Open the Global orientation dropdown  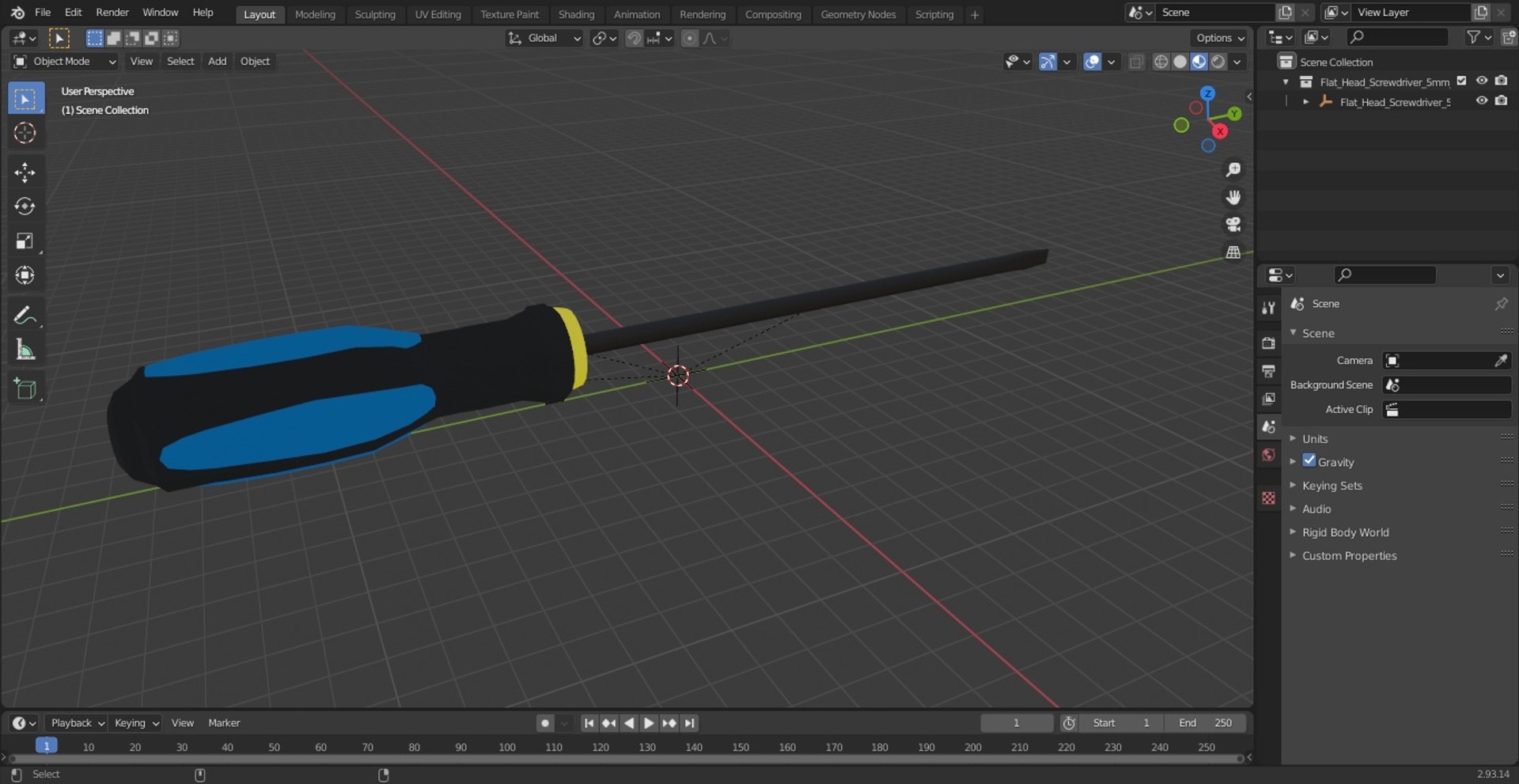[x=544, y=38]
